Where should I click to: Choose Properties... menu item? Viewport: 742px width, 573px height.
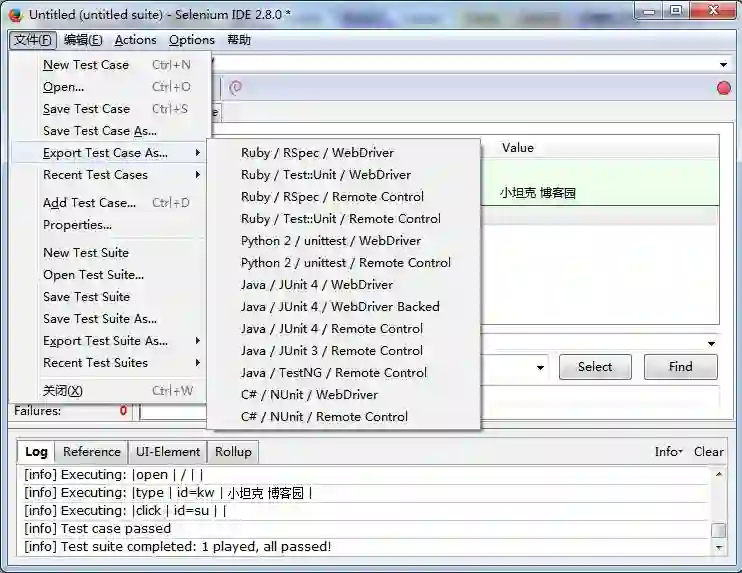110,225
